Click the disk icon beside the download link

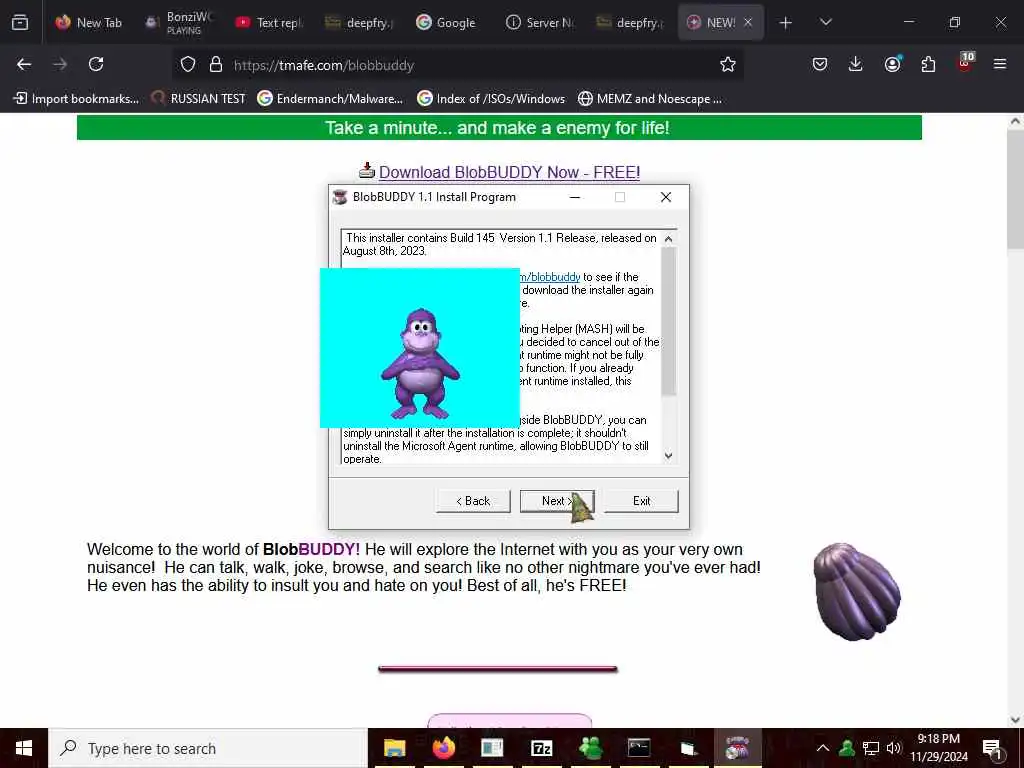[367, 170]
